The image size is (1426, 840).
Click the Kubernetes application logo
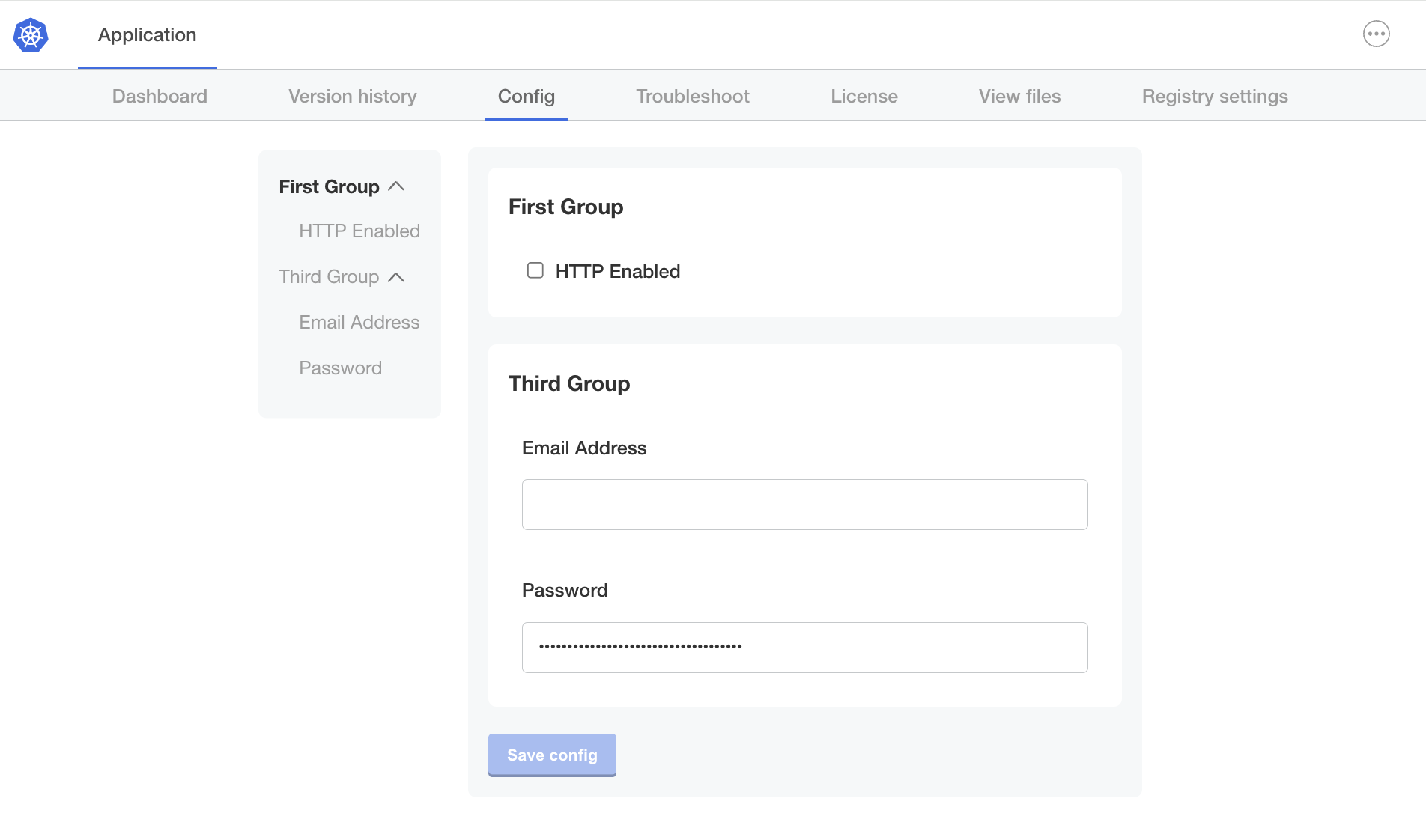[x=30, y=34]
